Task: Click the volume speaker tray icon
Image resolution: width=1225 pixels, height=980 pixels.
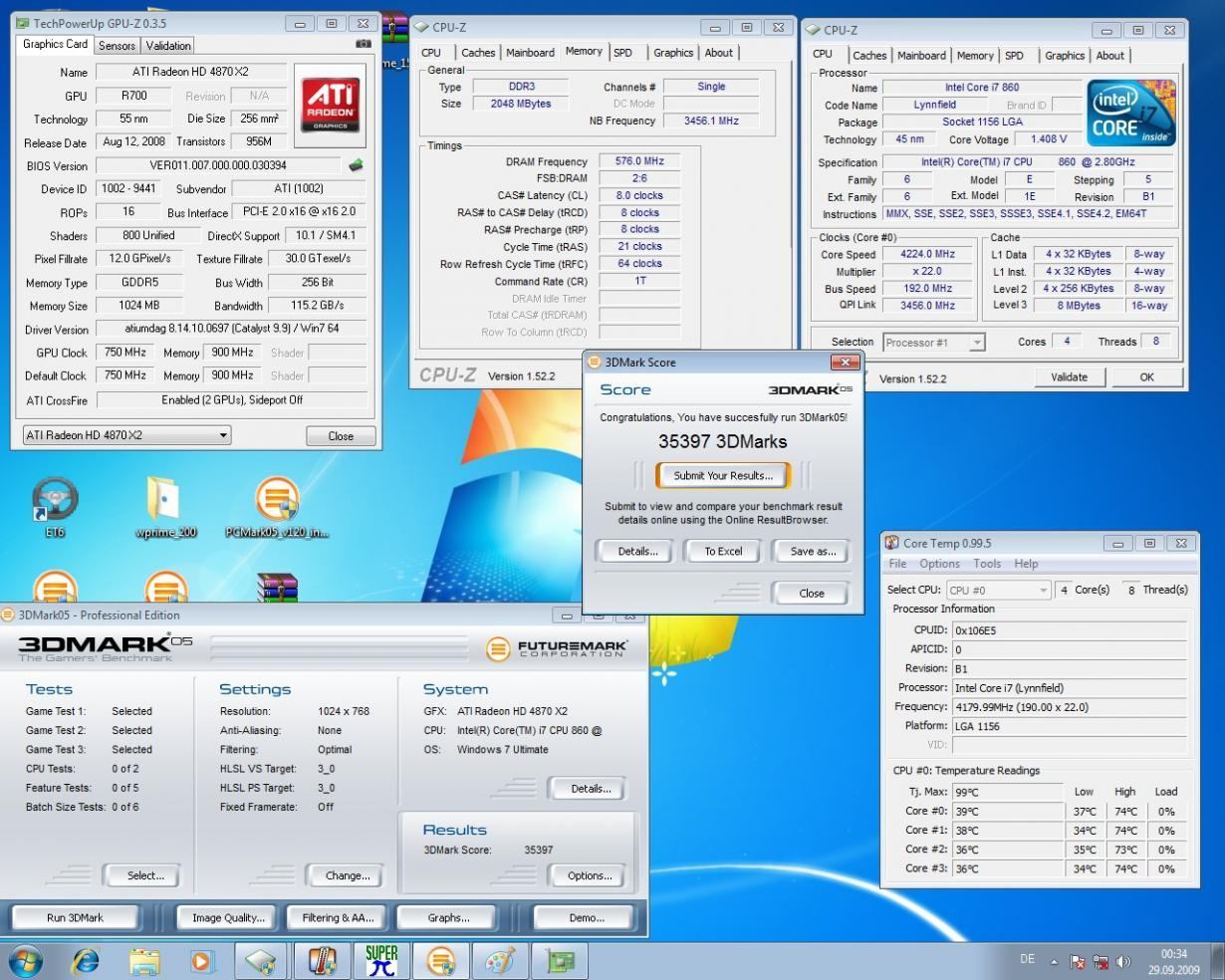Action: (1123, 961)
